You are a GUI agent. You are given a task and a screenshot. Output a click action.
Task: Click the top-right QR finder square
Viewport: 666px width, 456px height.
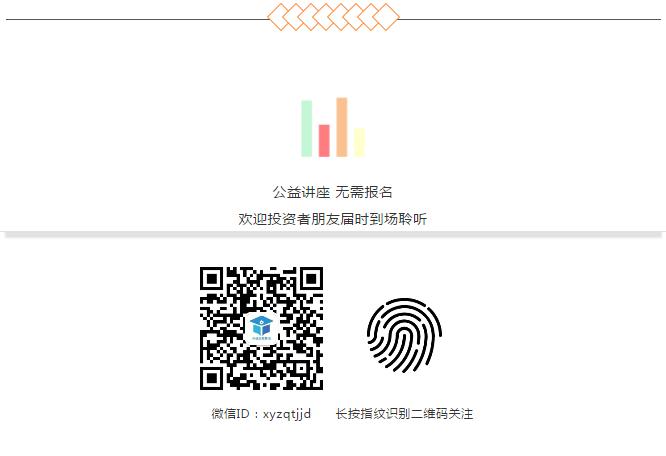pos(311,279)
